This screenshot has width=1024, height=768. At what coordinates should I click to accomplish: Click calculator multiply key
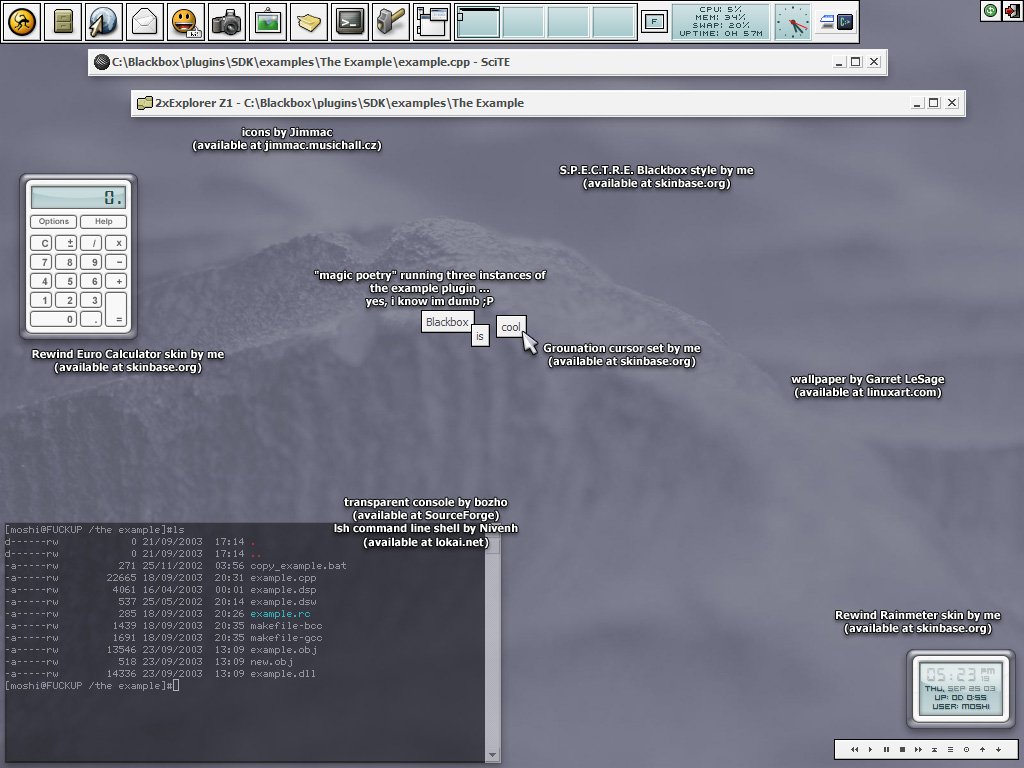[x=118, y=243]
